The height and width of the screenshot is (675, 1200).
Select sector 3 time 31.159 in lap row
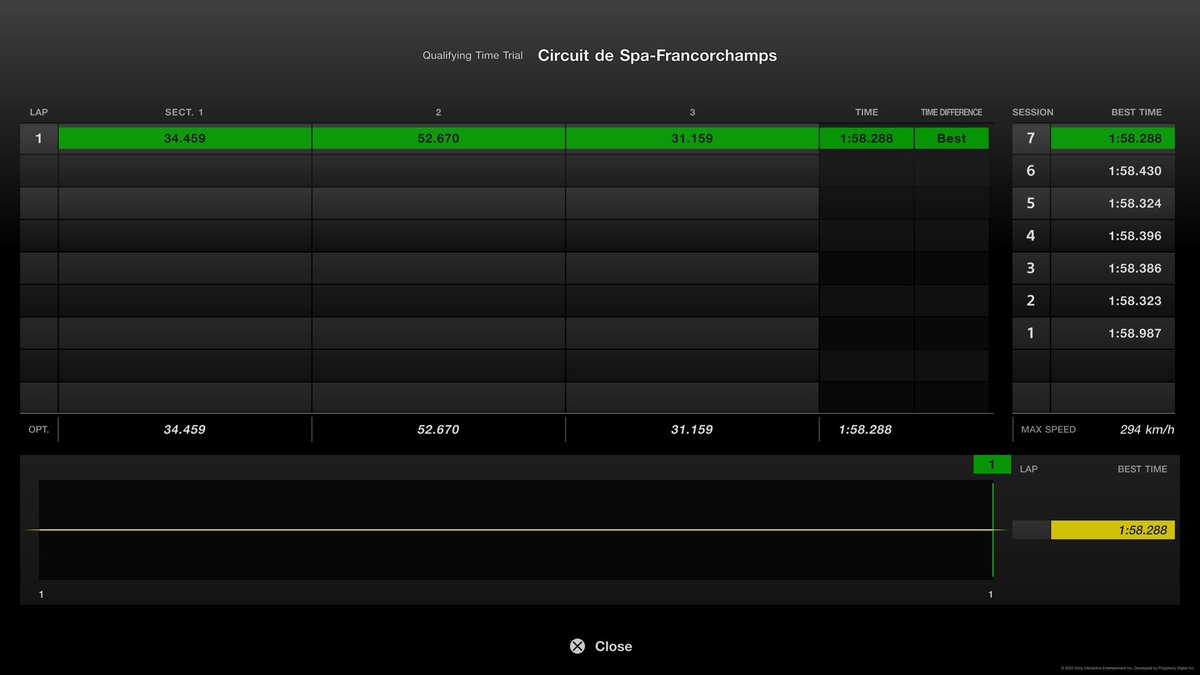(x=692, y=139)
